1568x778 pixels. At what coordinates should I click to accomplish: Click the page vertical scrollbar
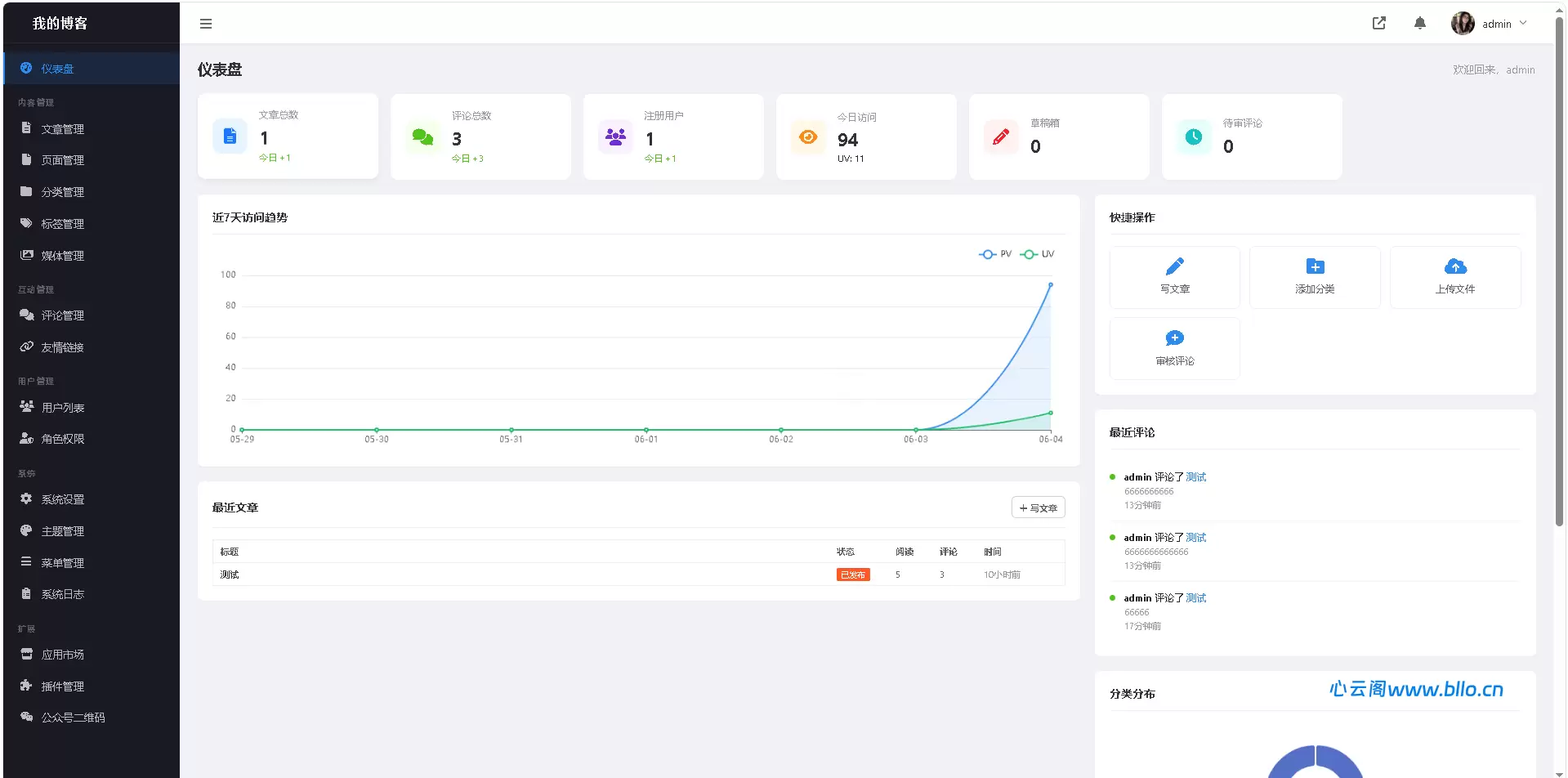pos(1560,270)
